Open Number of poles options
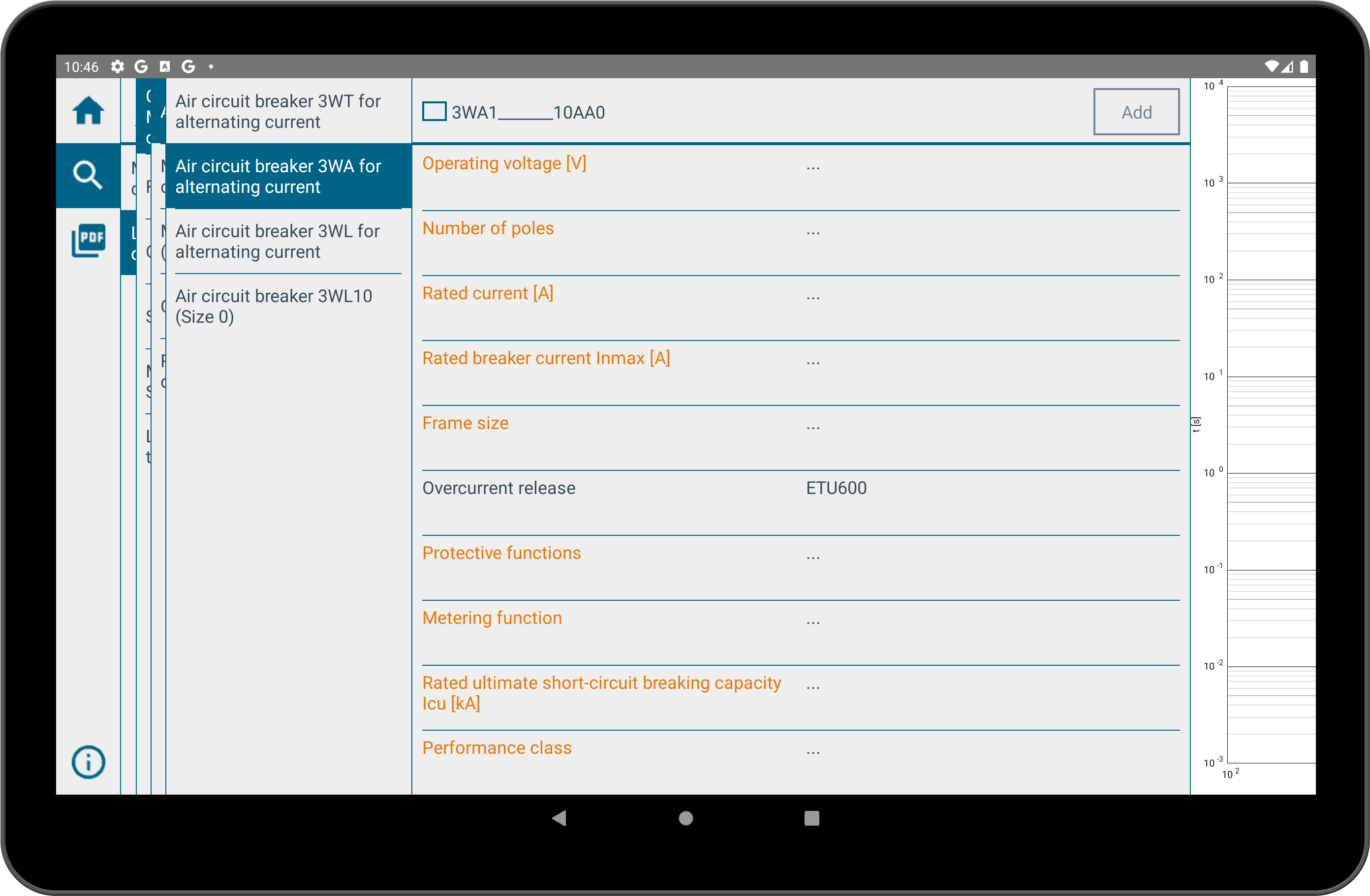The height and width of the screenshot is (896, 1370). tap(801, 243)
